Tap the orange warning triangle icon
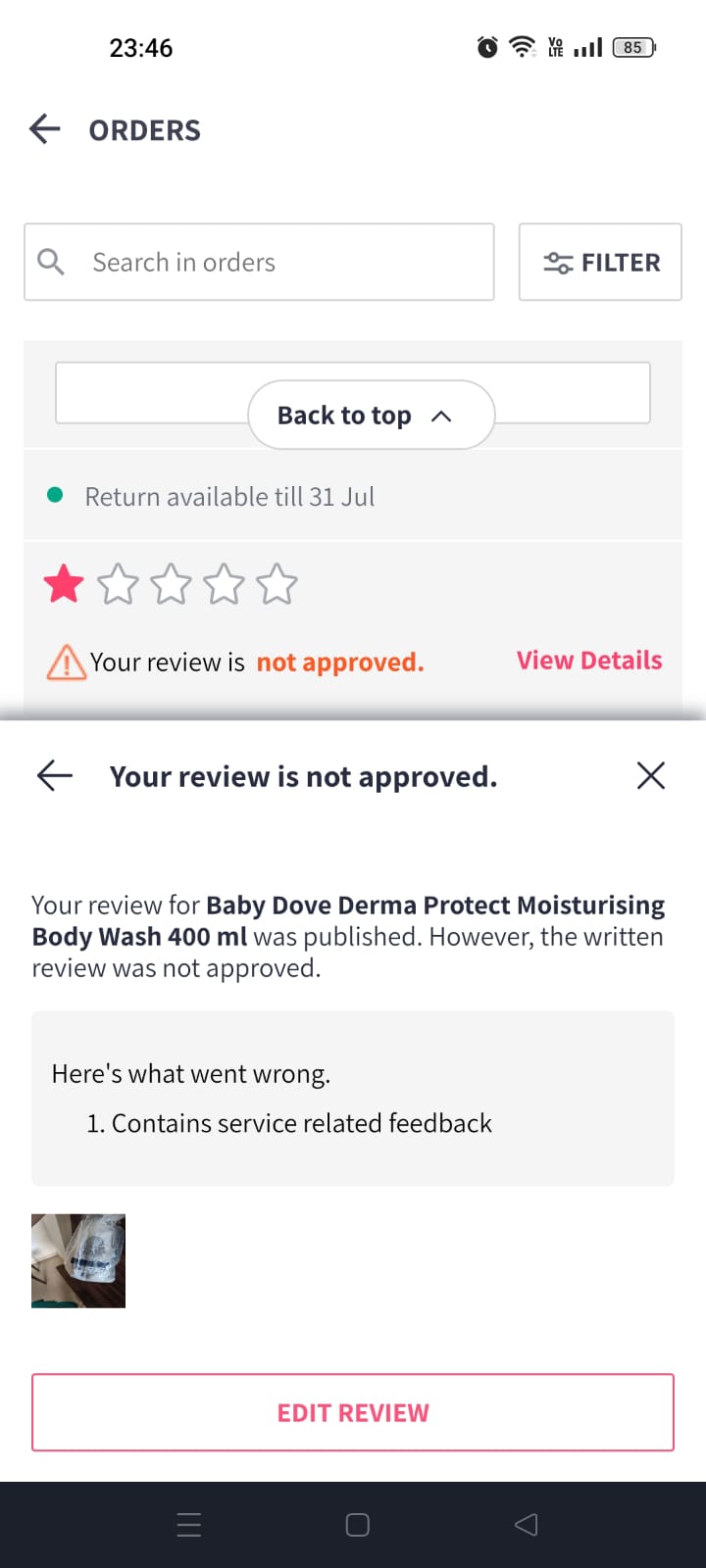The image size is (706, 1568). [66, 662]
